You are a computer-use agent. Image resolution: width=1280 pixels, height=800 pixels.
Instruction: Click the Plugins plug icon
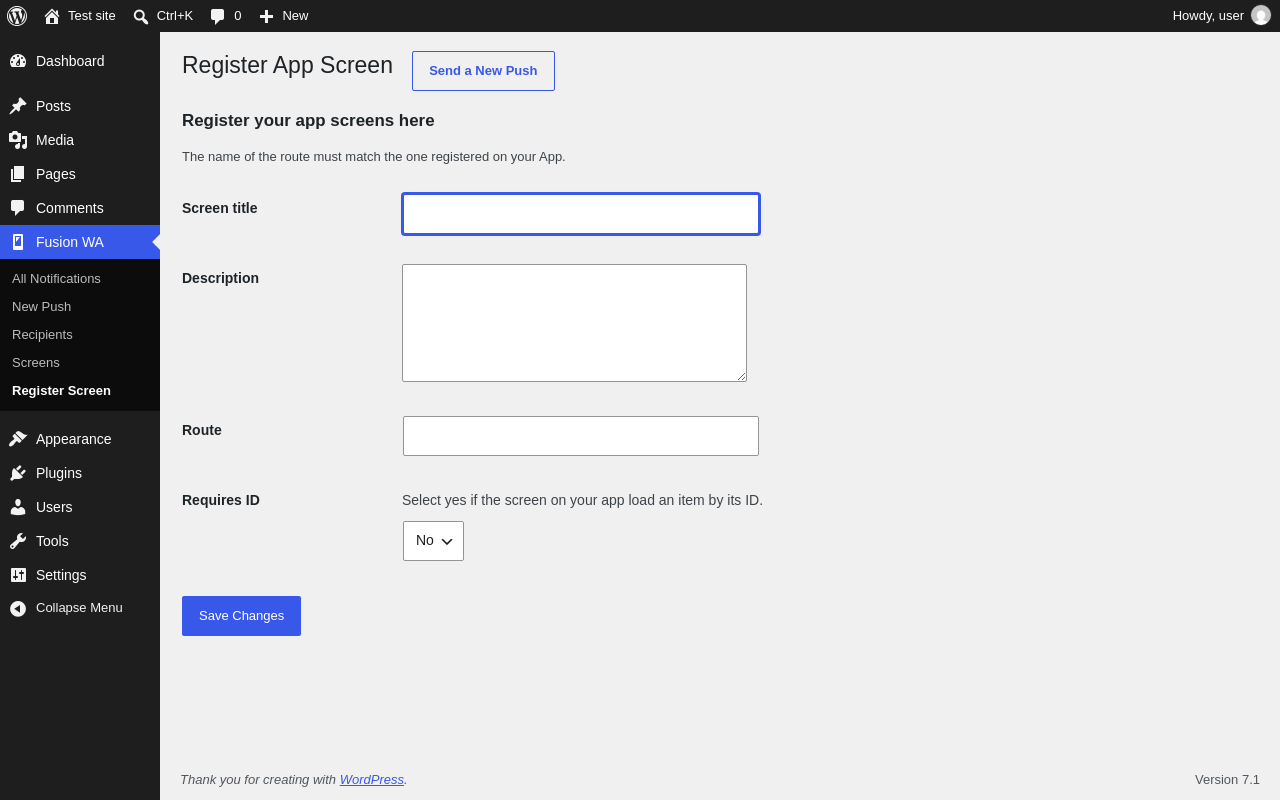pos(18,473)
